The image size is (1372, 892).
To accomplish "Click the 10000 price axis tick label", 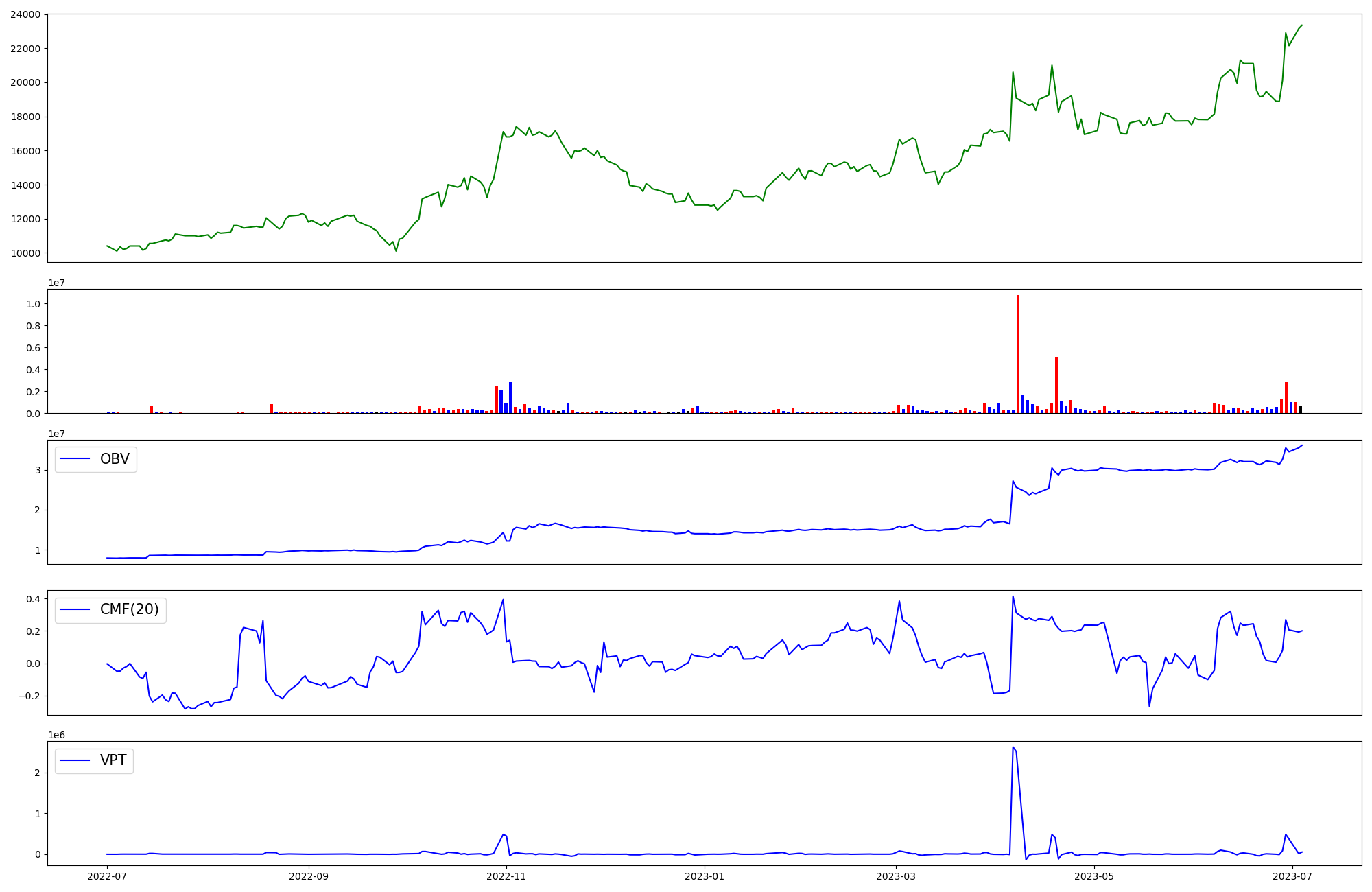I will pyautogui.click(x=25, y=253).
